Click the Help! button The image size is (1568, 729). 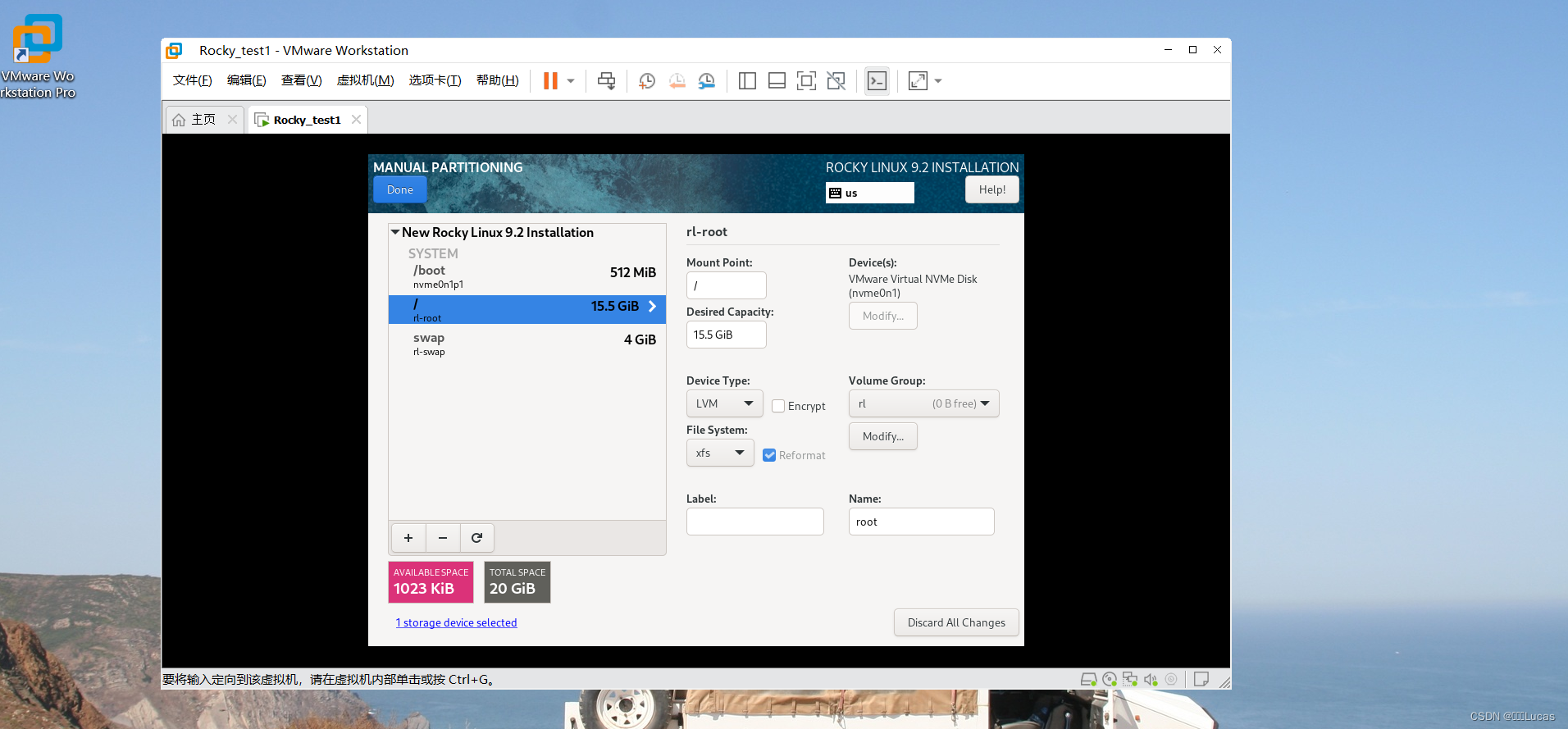coord(991,189)
